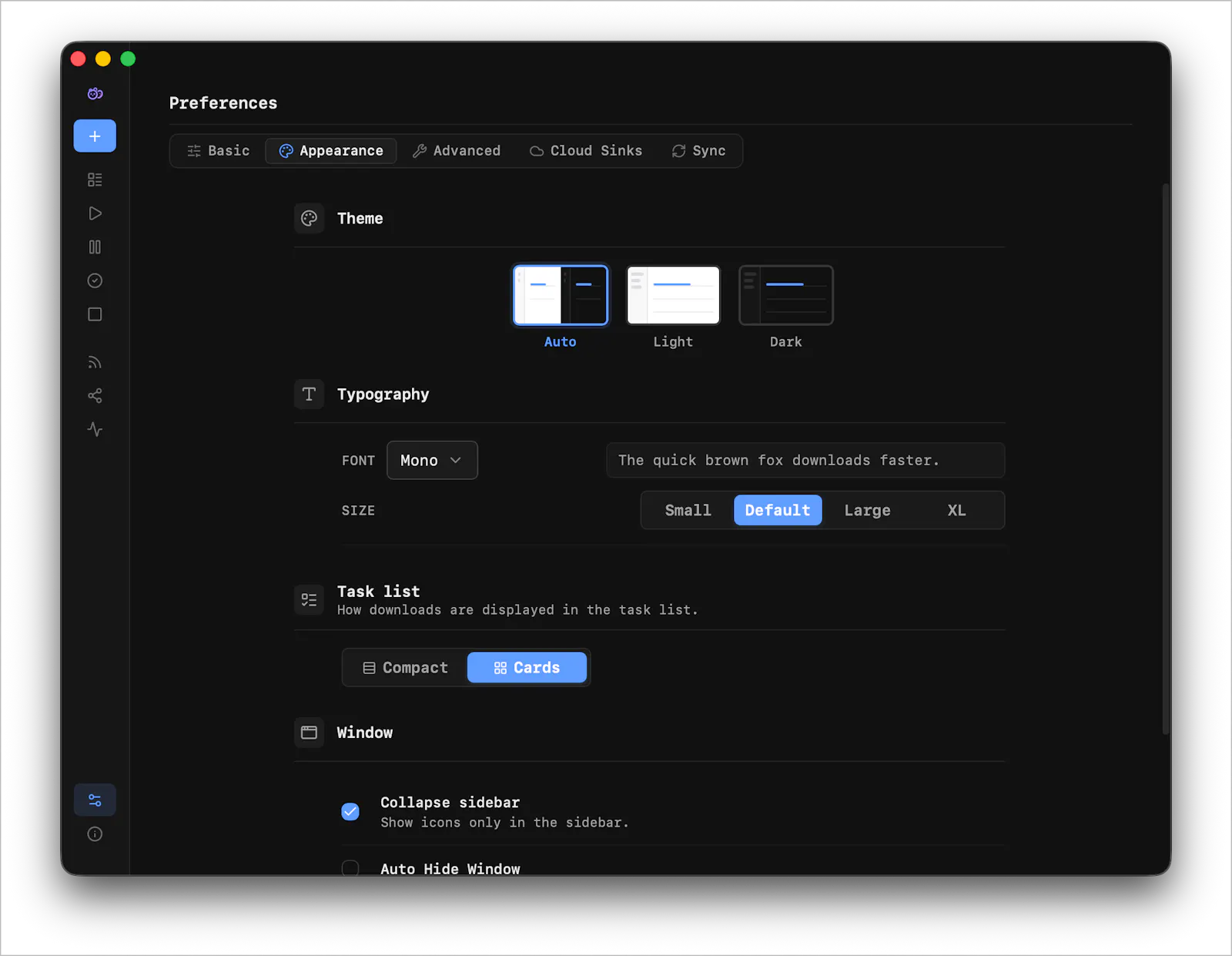
Task: Choose the Light theme thumbnail
Action: (x=673, y=295)
